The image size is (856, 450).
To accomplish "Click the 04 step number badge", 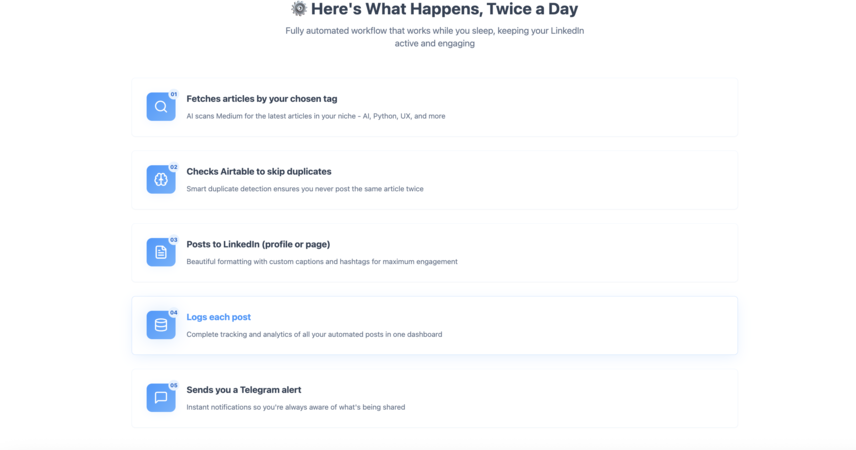I will (174, 312).
